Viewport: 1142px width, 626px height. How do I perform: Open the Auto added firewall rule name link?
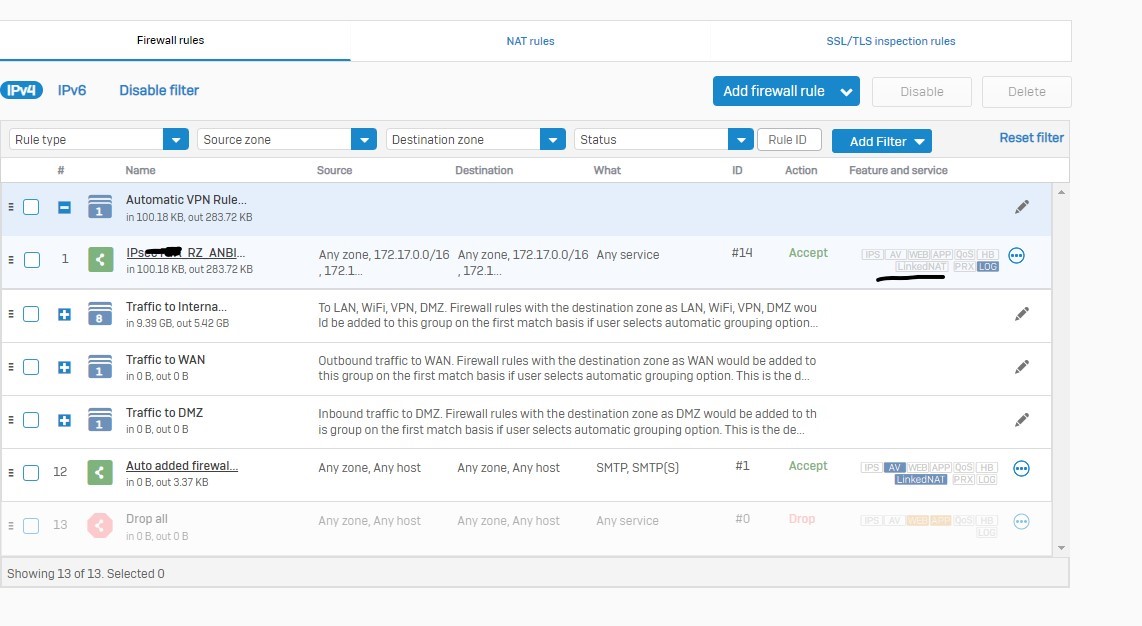pyautogui.click(x=182, y=466)
